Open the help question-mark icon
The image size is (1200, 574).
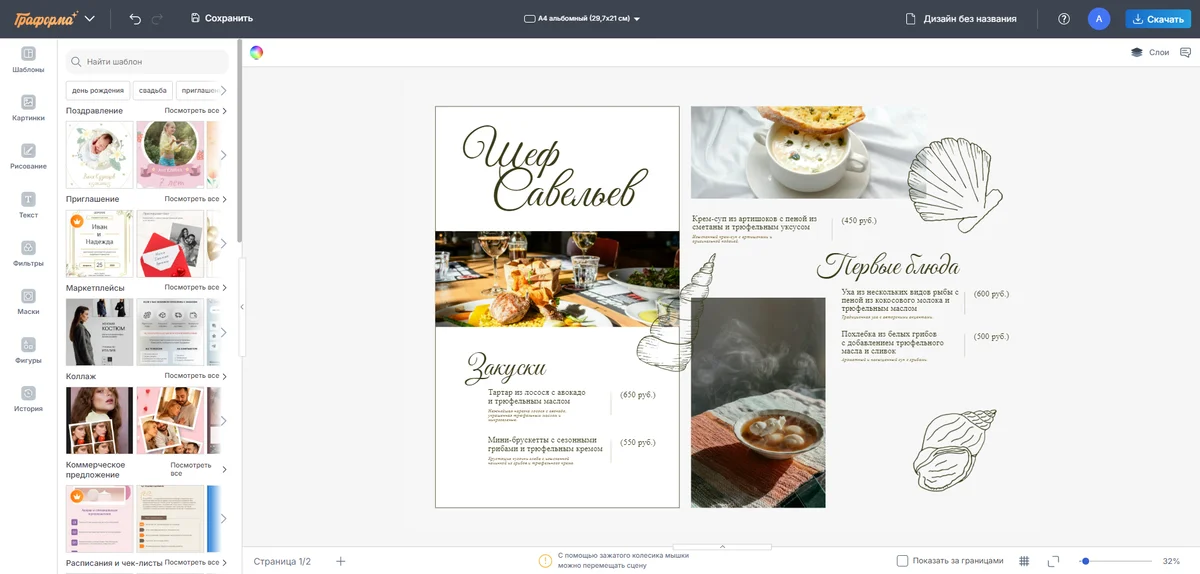point(1064,18)
